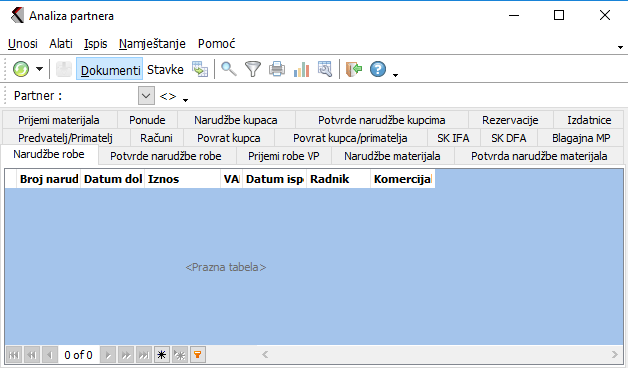Click the green refresh icon
This screenshot has width=628, height=368.
21,69
